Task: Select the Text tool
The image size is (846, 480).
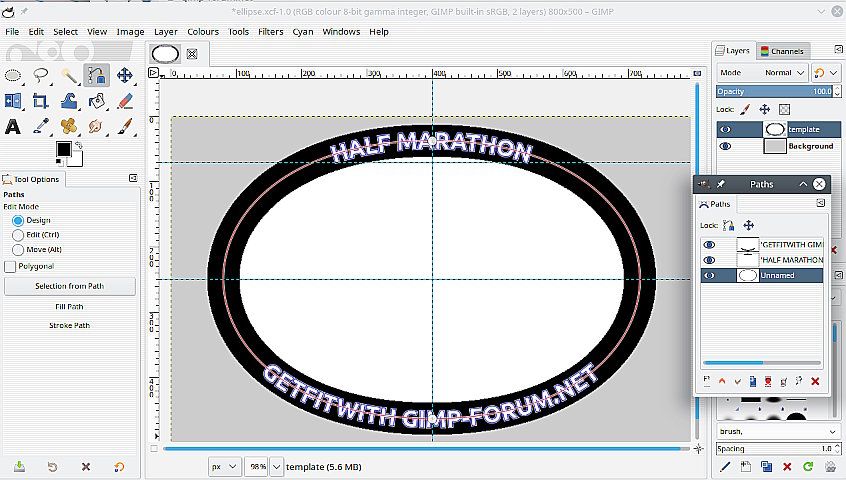Action: pos(13,126)
